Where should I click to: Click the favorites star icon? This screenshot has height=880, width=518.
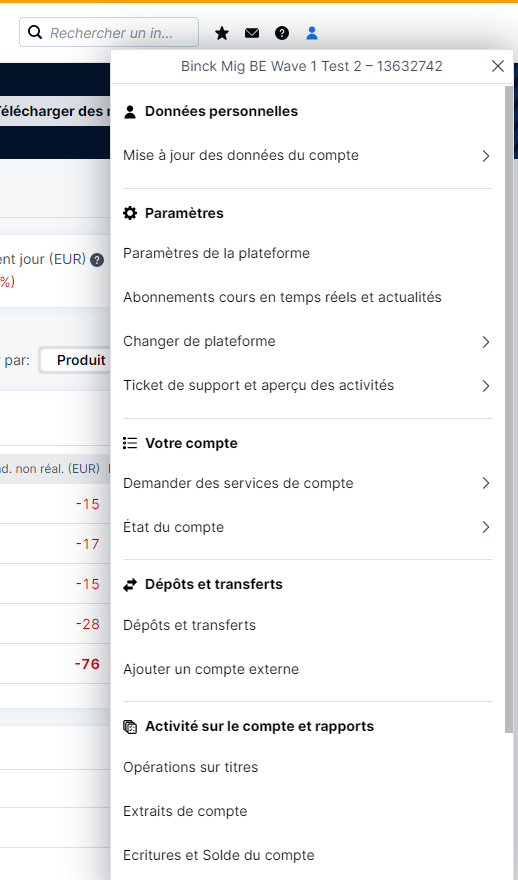222,33
